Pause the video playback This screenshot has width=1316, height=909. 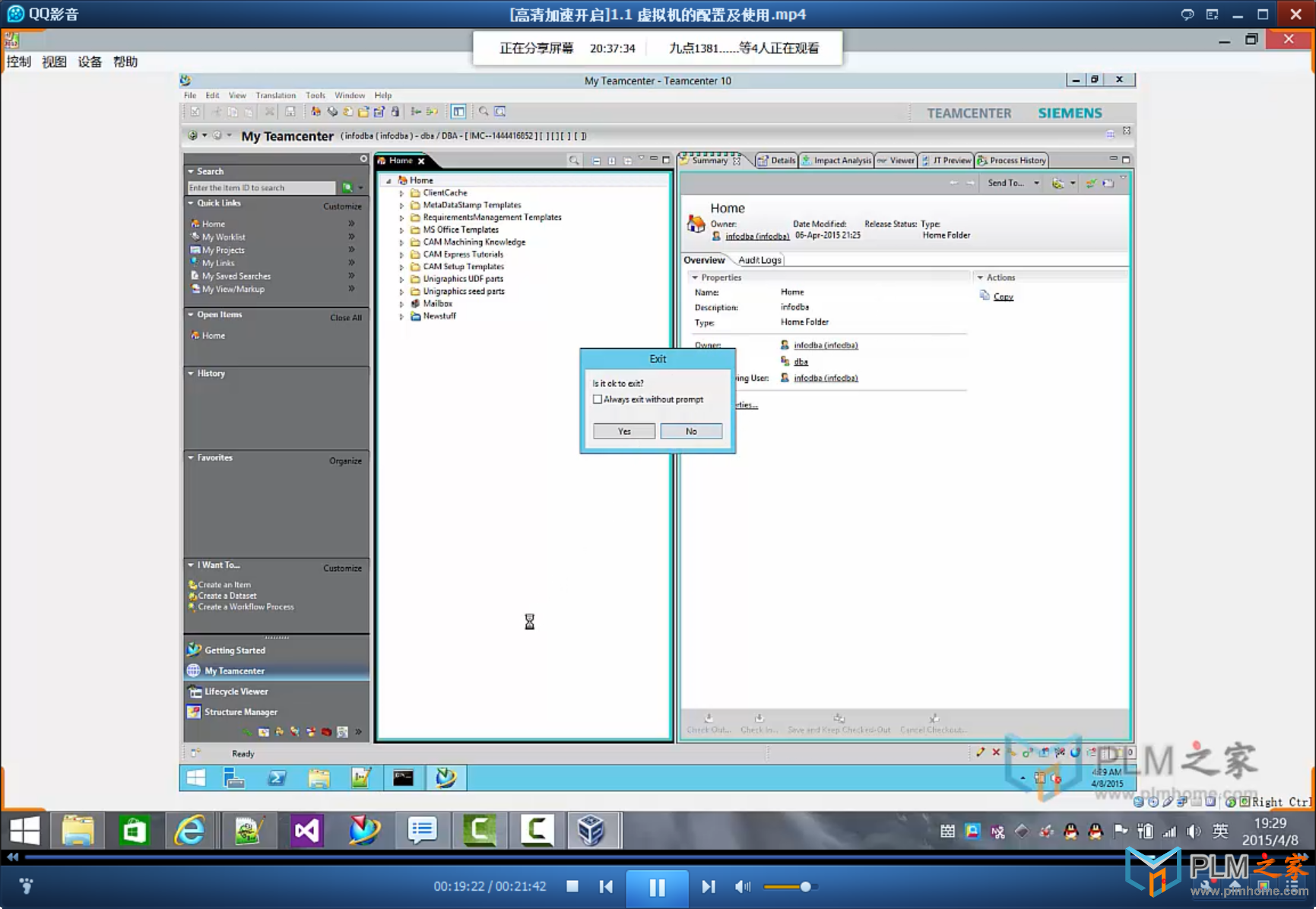pyautogui.click(x=657, y=887)
